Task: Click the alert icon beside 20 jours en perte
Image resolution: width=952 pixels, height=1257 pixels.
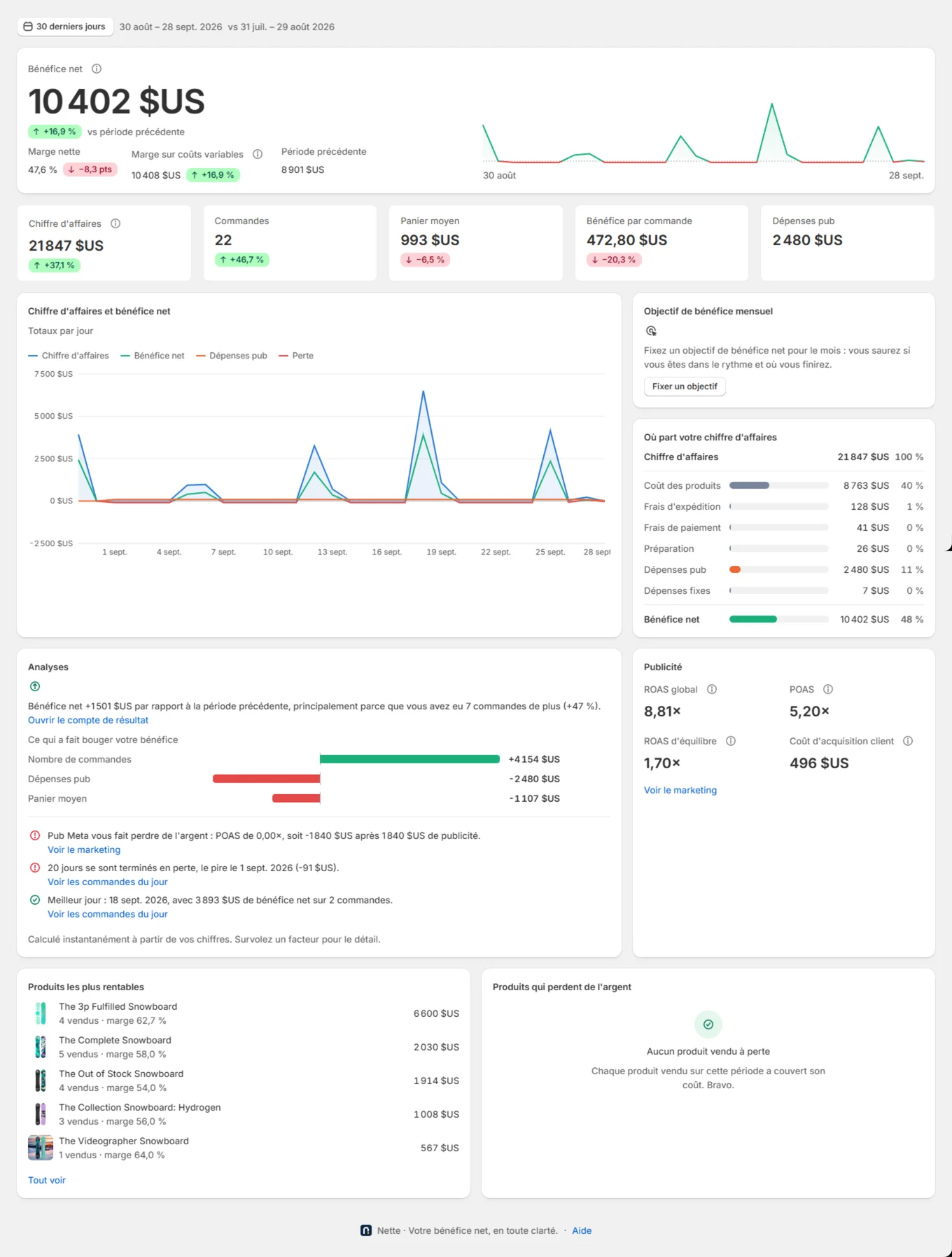Action: click(x=35, y=868)
